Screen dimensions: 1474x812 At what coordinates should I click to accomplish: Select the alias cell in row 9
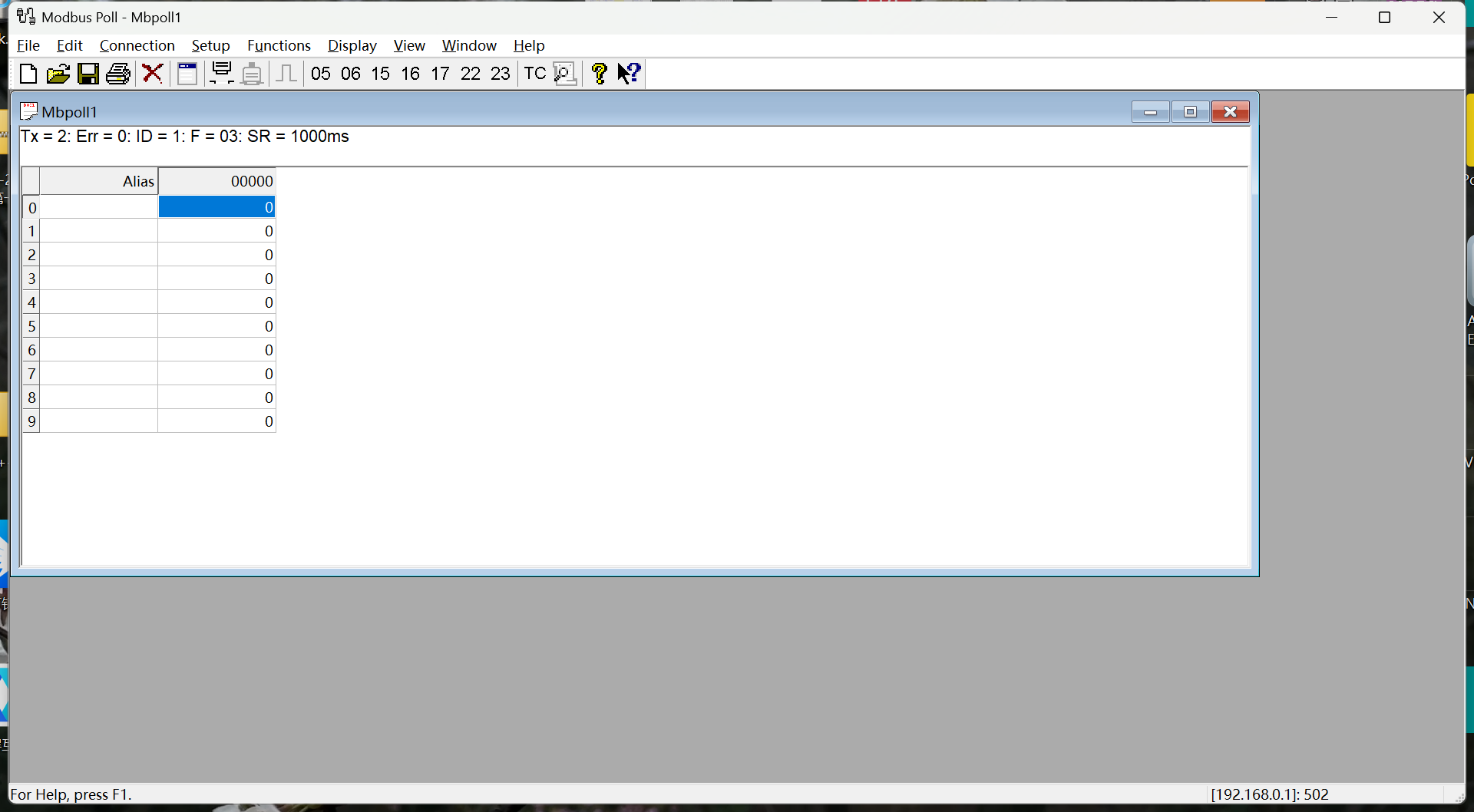[x=99, y=421]
